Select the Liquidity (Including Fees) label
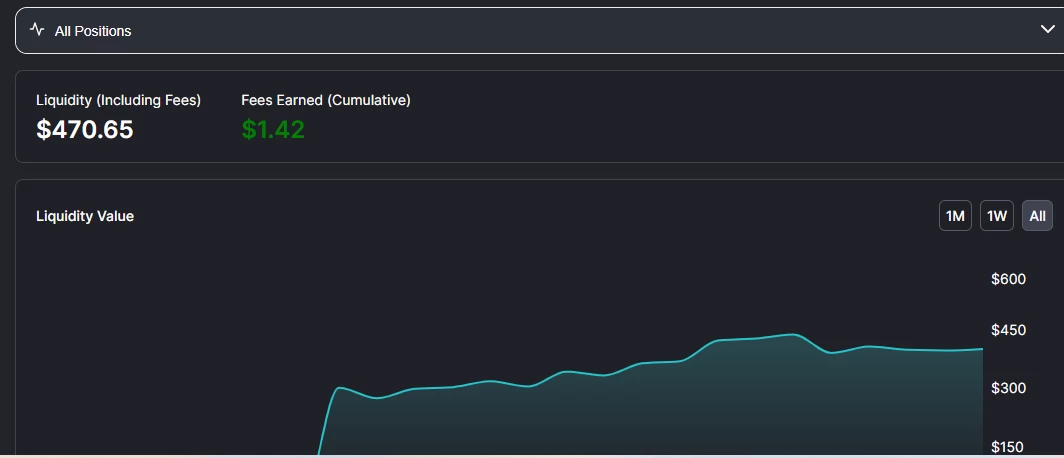Viewport: 1064px width, 458px height. [119, 100]
